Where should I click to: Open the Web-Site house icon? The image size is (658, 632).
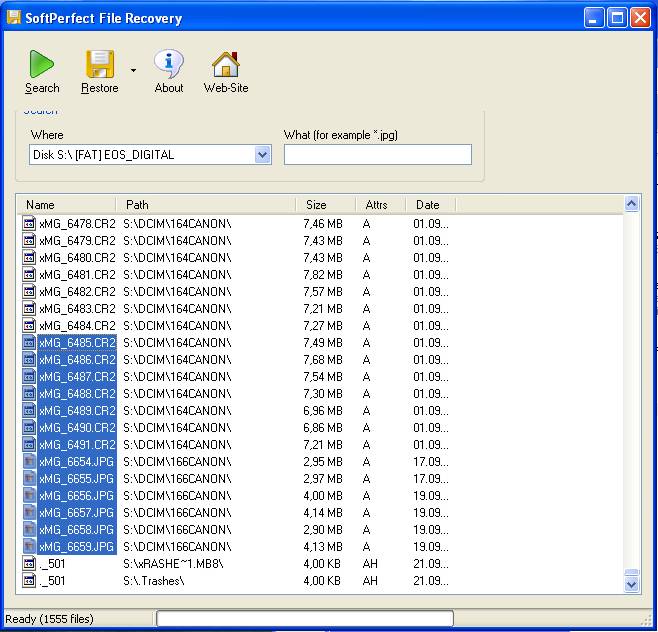coord(226,65)
